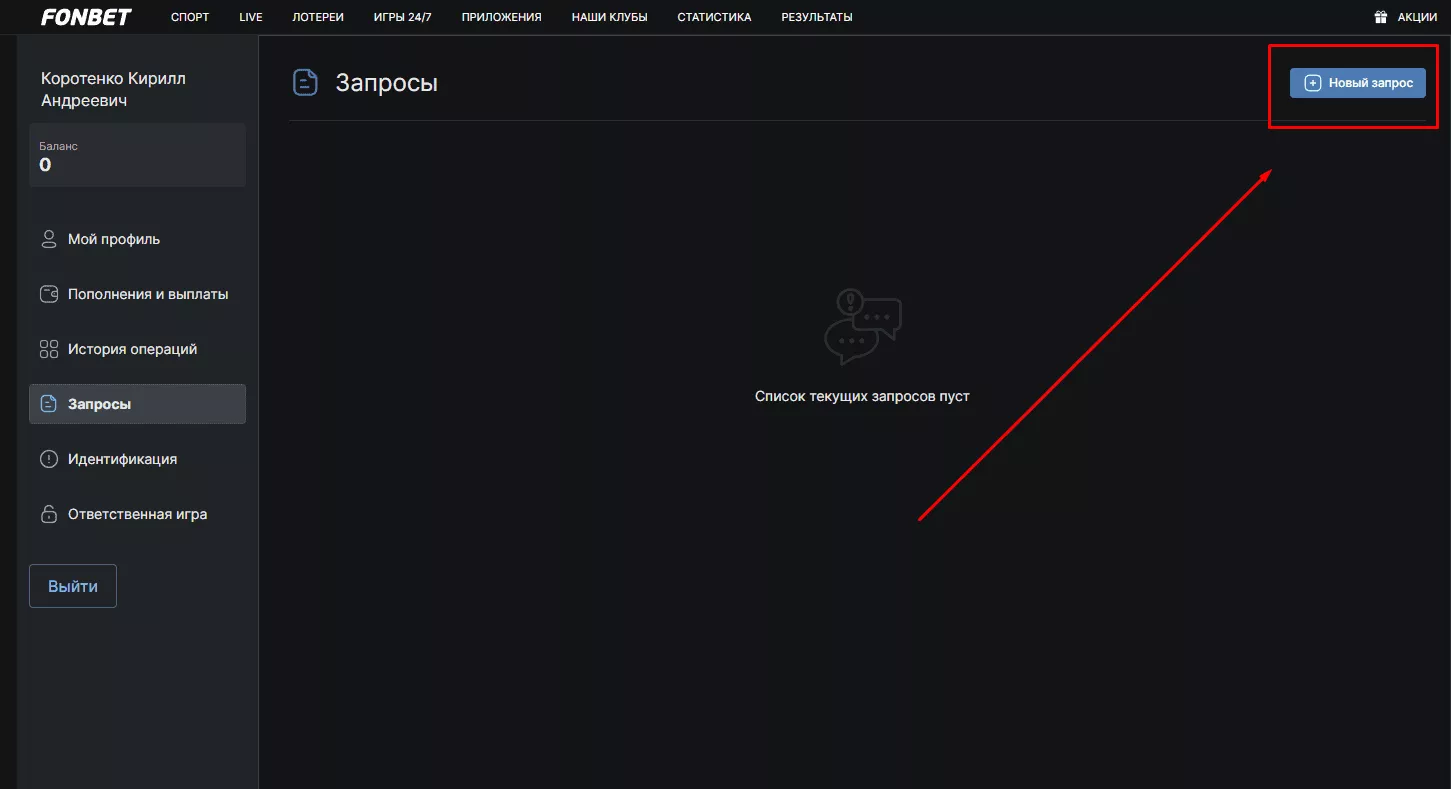1451x789 pixels.
Task: View the Результаты page
Action: pyautogui.click(x=817, y=17)
